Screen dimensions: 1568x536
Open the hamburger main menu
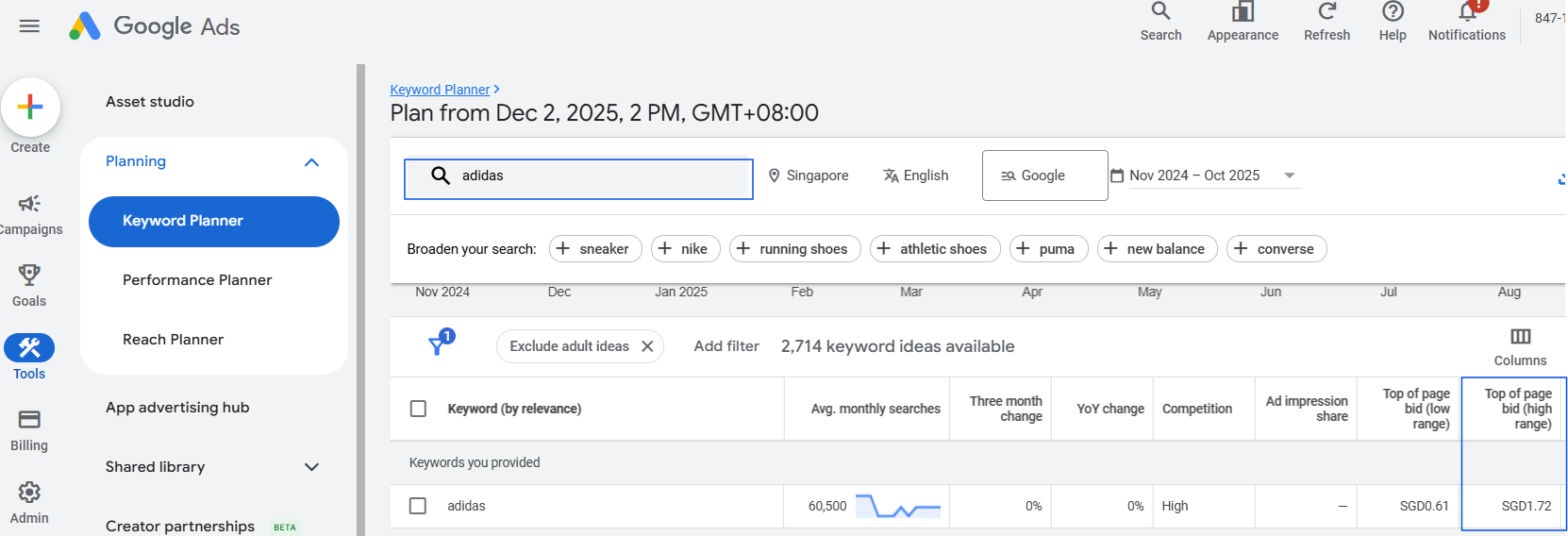(x=29, y=25)
